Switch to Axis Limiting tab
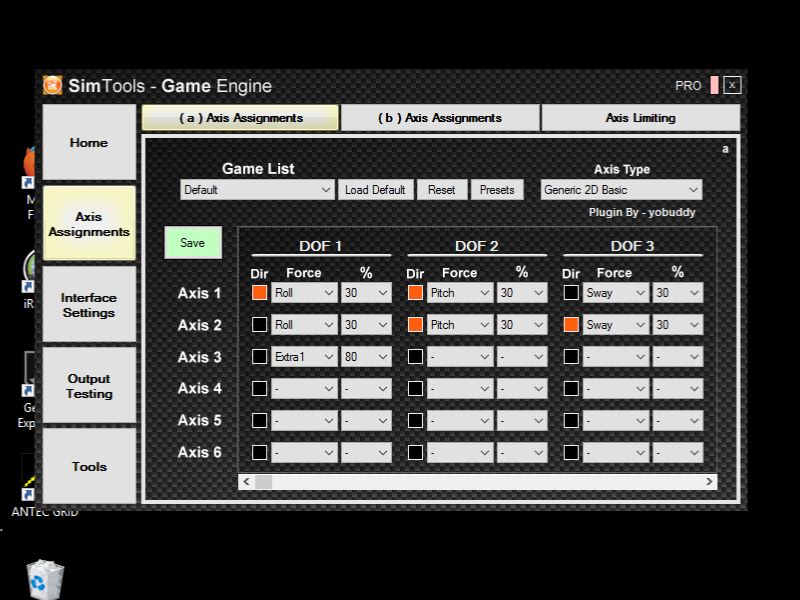The image size is (800, 600). click(641, 118)
